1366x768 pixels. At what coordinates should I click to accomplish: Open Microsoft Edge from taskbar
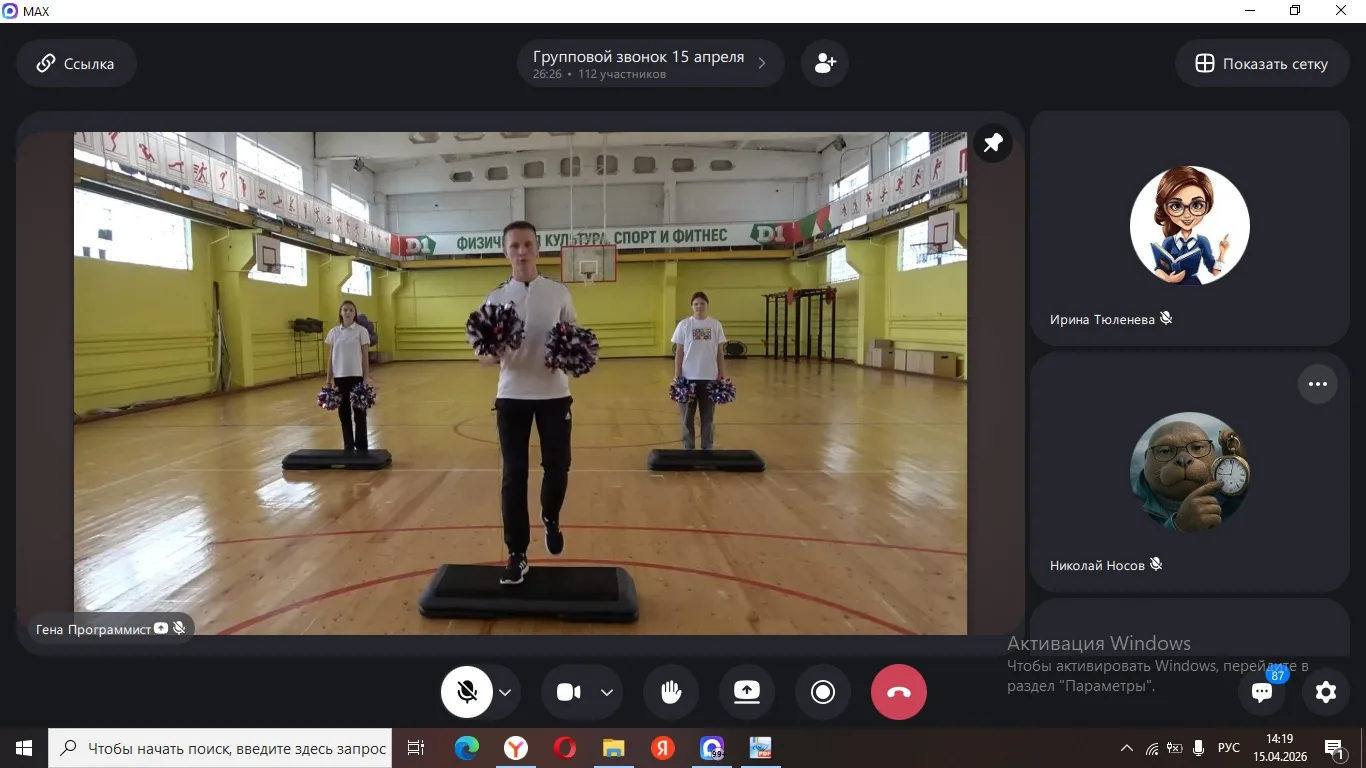click(467, 748)
